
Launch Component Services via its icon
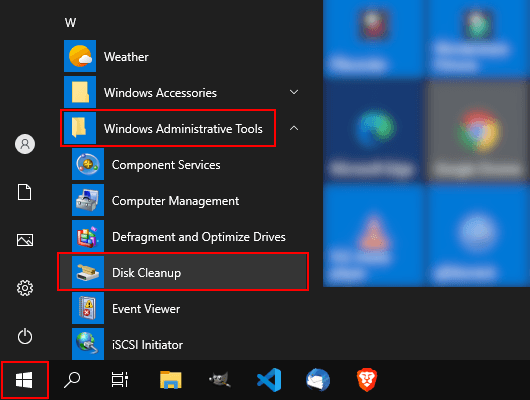pyautogui.click(x=88, y=164)
